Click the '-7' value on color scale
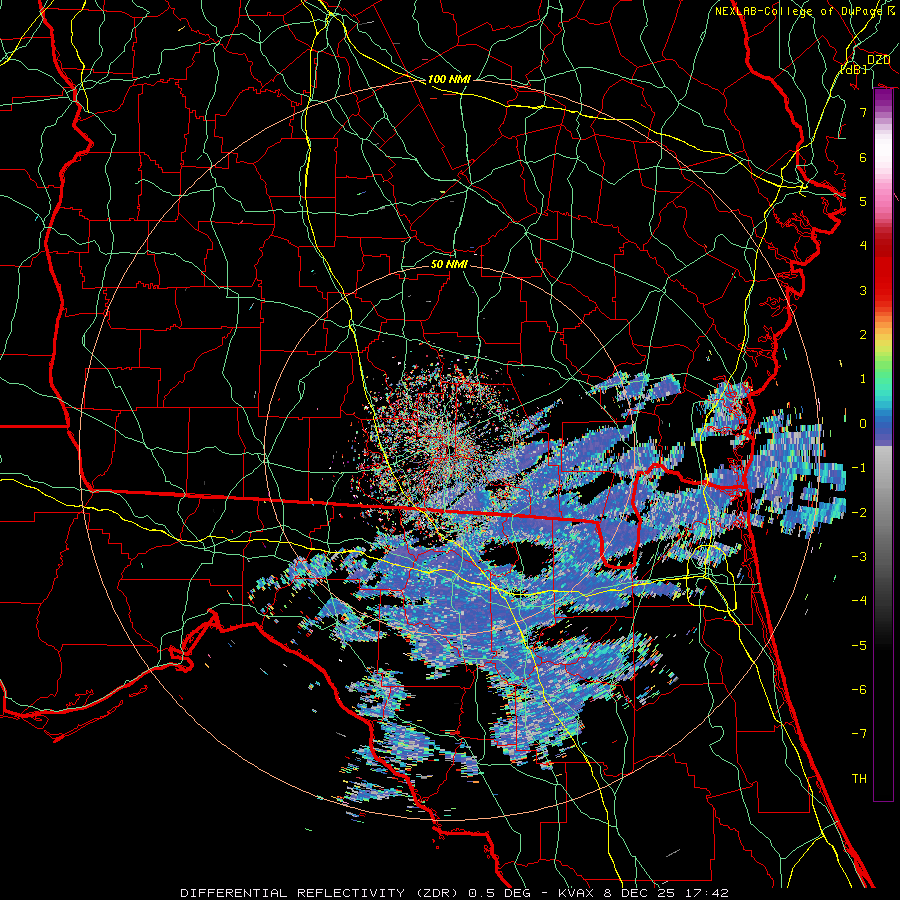This screenshot has width=900, height=900. pyautogui.click(x=859, y=734)
